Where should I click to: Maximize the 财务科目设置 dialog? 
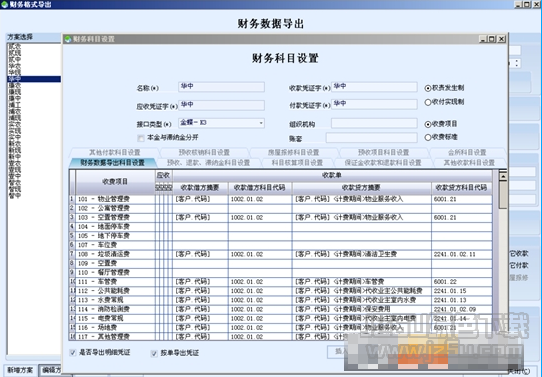[x=492, y=39]
